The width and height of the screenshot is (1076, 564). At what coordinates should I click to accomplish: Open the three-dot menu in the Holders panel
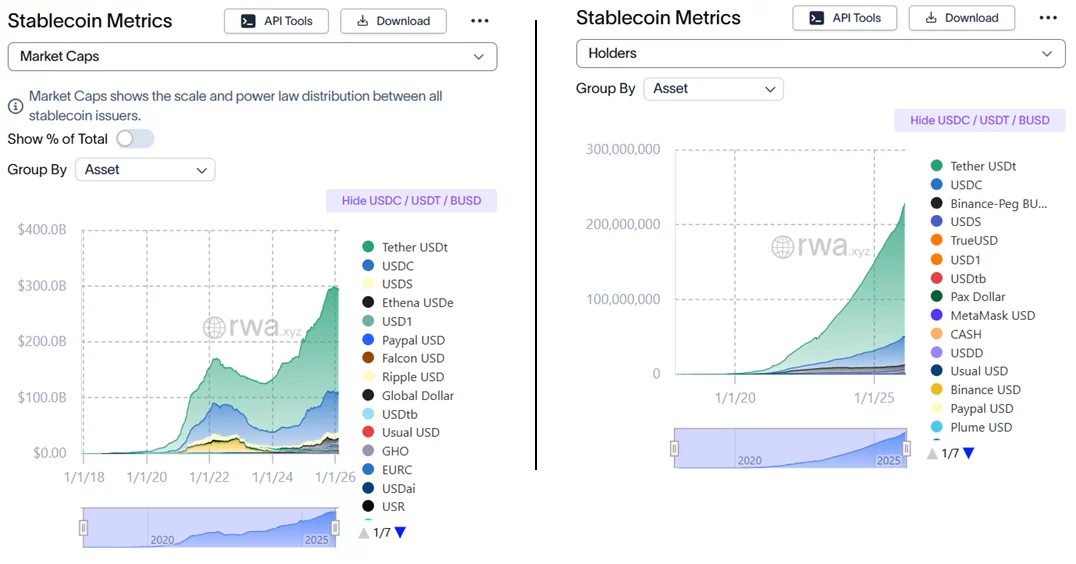1048,18
